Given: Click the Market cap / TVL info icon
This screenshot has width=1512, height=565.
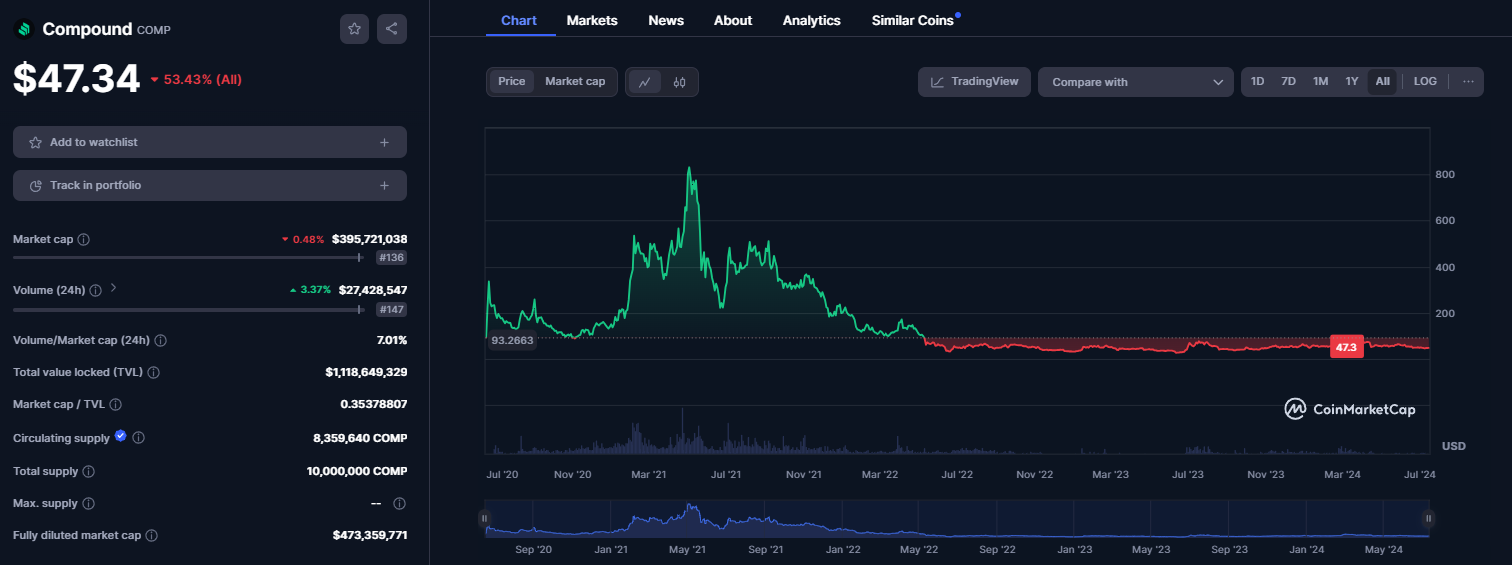Looking at the screenshot, I should click(115, 404).
